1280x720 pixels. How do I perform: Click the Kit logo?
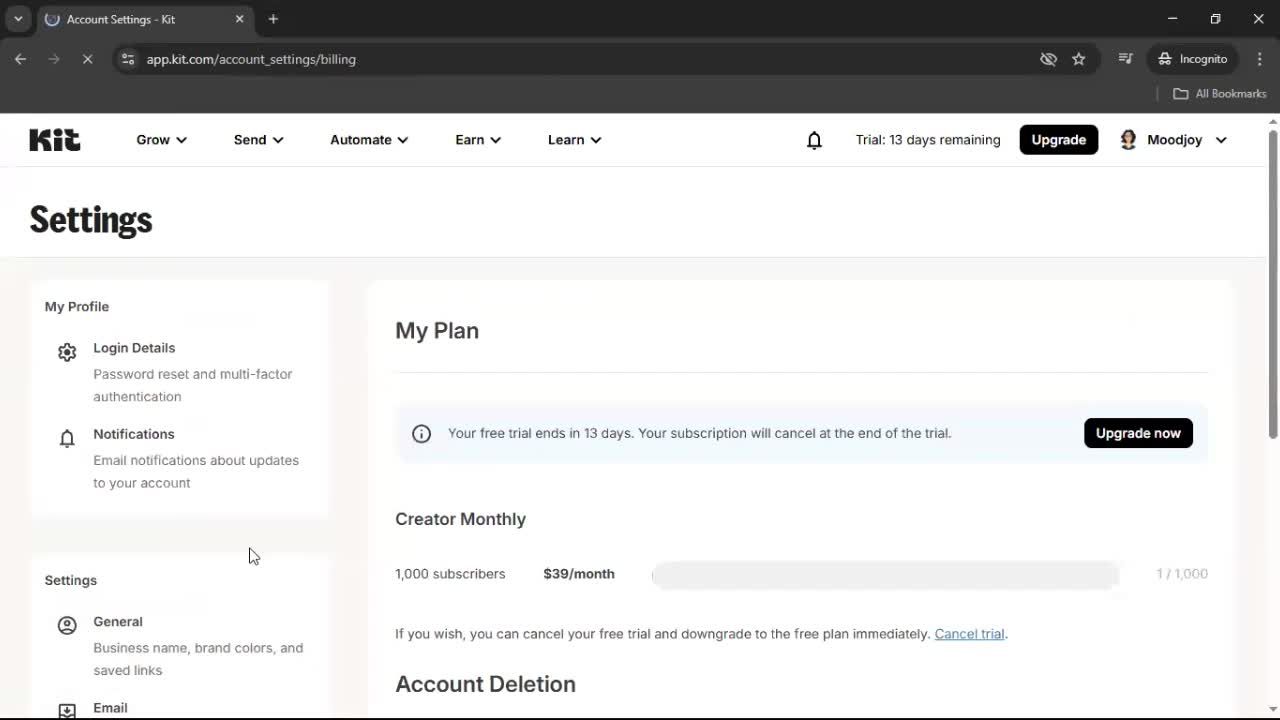tap(54, 139)
